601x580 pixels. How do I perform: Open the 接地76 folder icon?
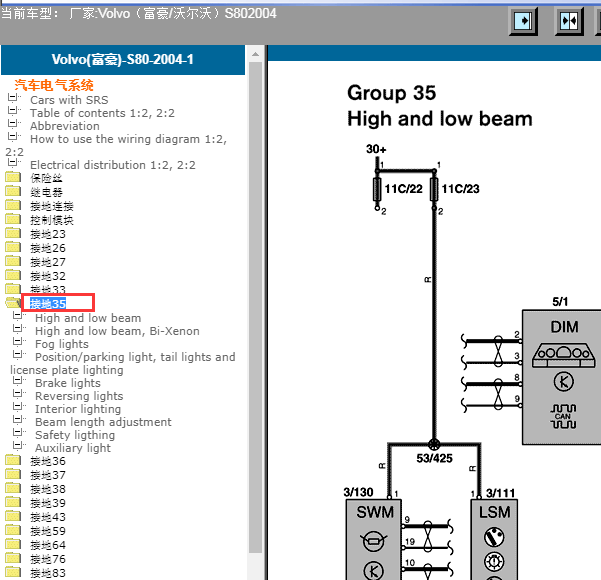click(x=13, y=559)
